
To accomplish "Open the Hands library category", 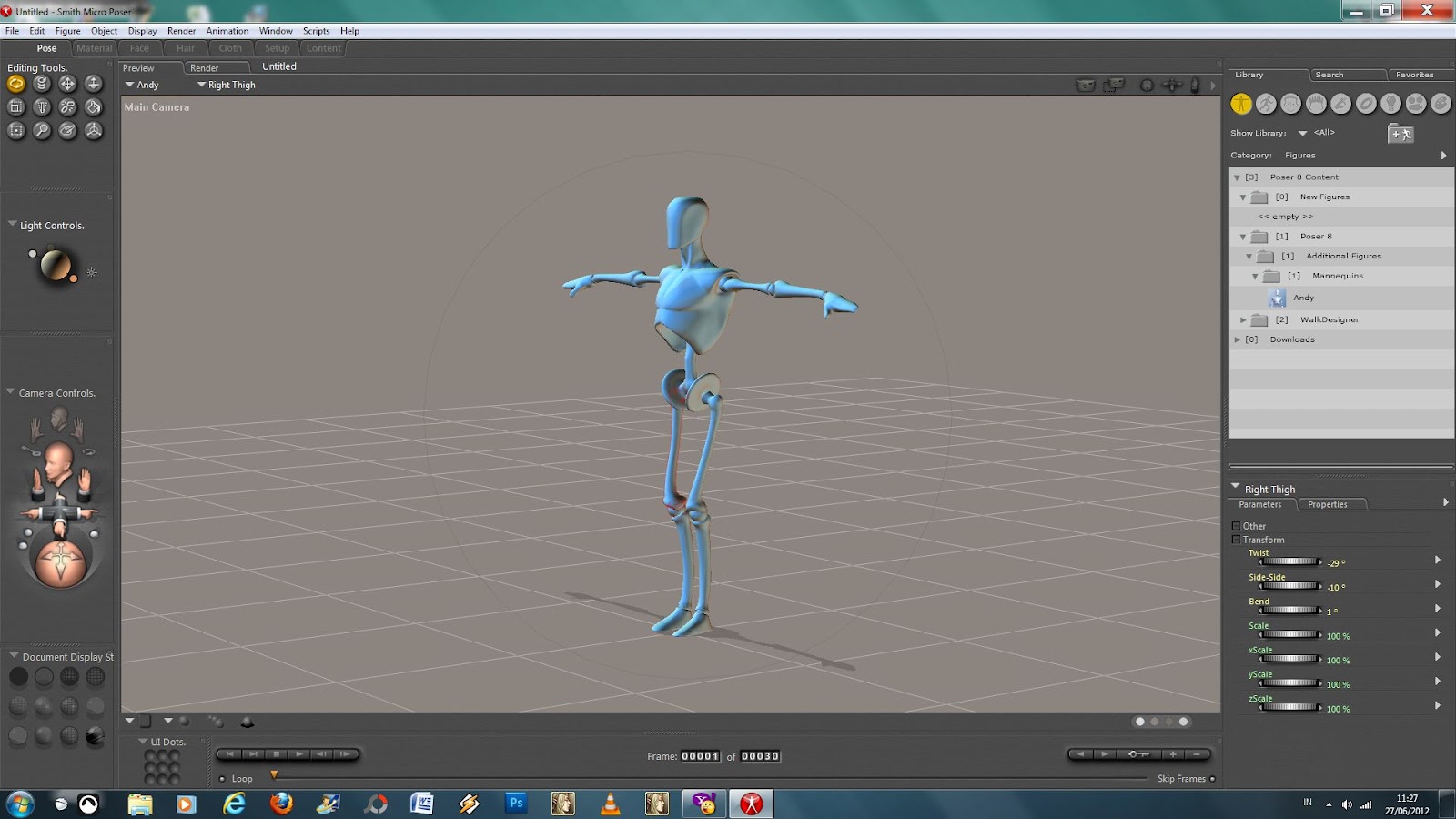I will click(1341, 104).
